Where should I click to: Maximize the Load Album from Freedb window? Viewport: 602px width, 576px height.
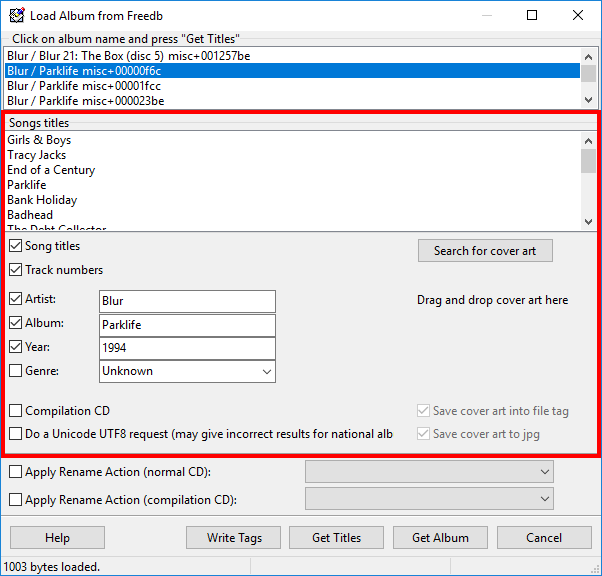coord(532,15)
